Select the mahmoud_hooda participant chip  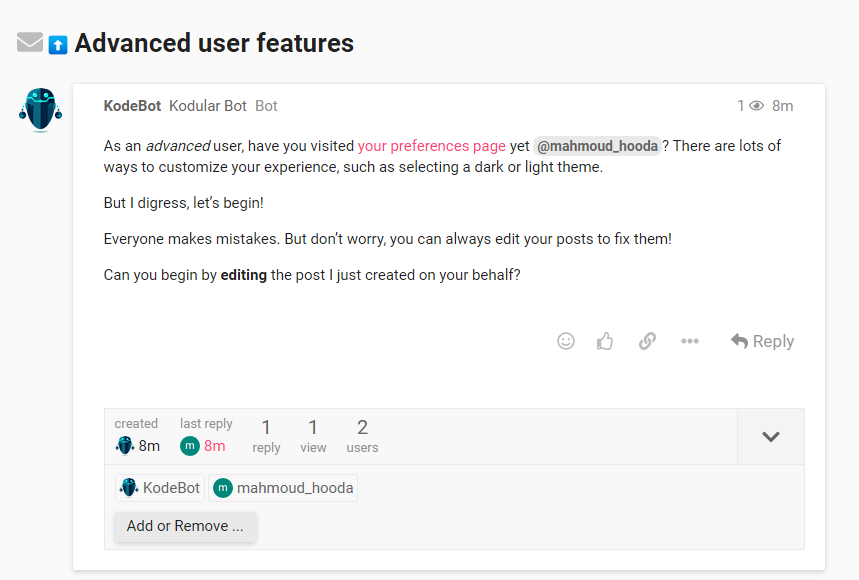[283, 487]
